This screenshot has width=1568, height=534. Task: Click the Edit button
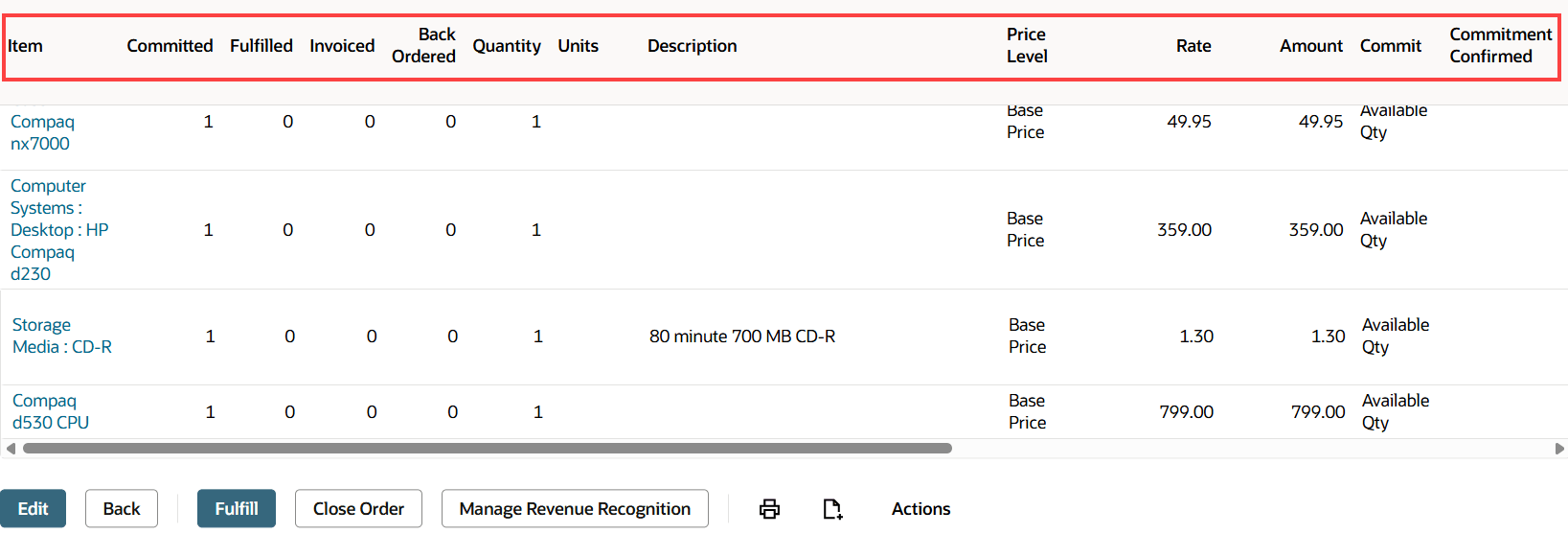point(33,509)
